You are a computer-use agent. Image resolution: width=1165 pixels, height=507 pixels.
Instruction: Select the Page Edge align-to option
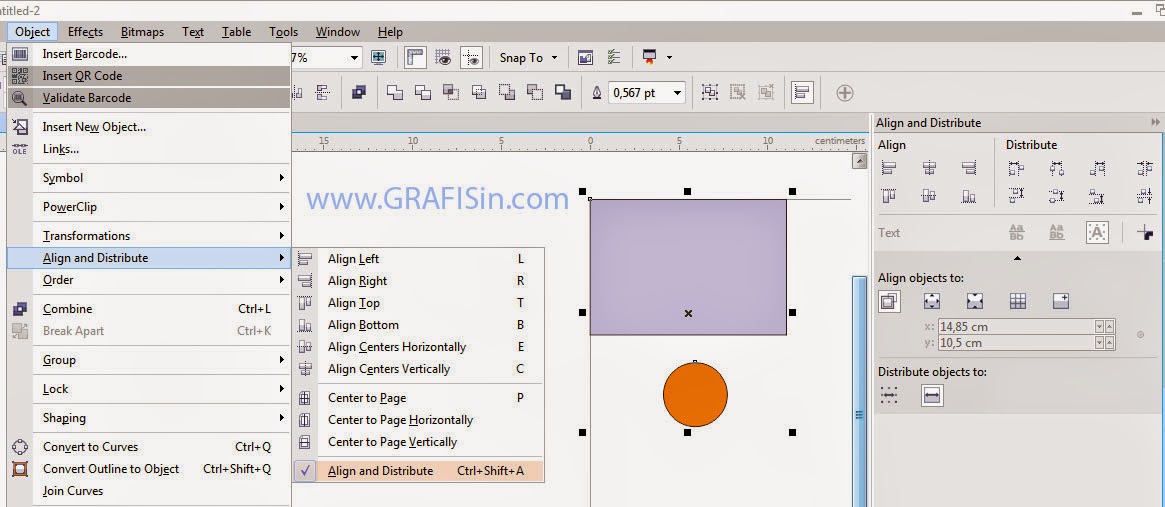[932, 301]
